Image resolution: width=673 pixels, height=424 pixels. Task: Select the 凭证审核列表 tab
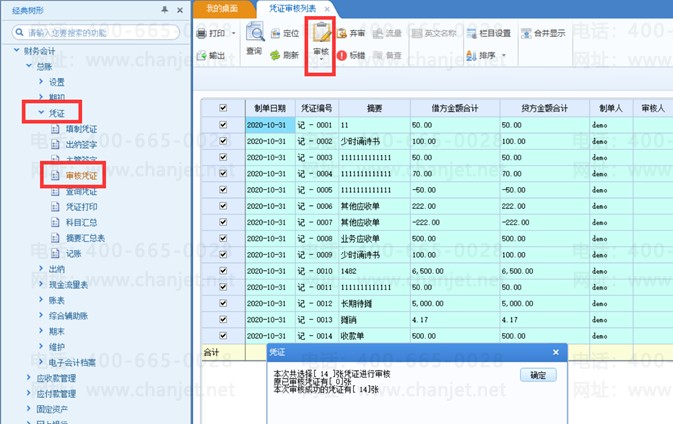[293, 9]
